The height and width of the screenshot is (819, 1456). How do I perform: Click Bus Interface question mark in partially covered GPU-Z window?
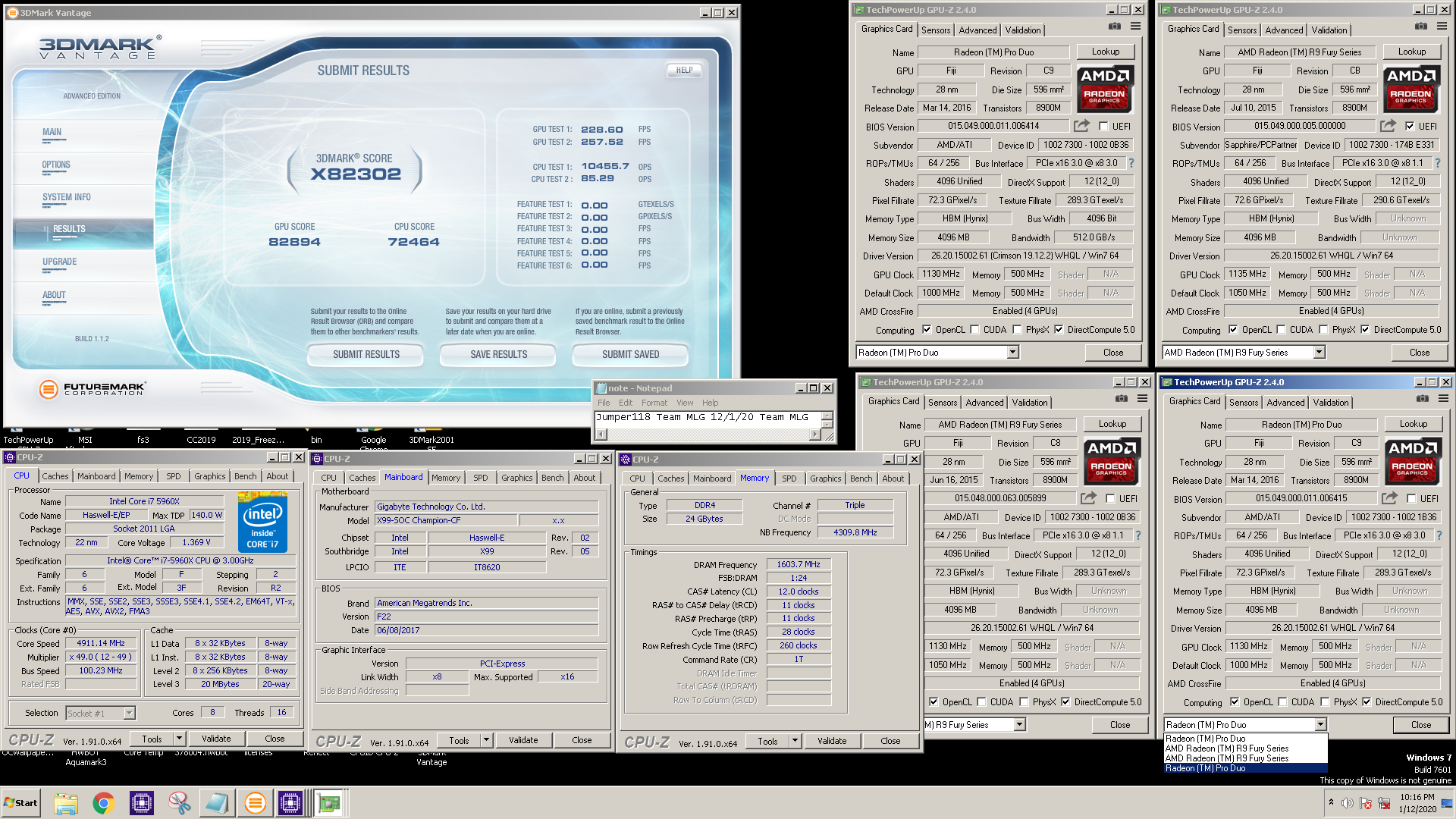coord(1138,535)
